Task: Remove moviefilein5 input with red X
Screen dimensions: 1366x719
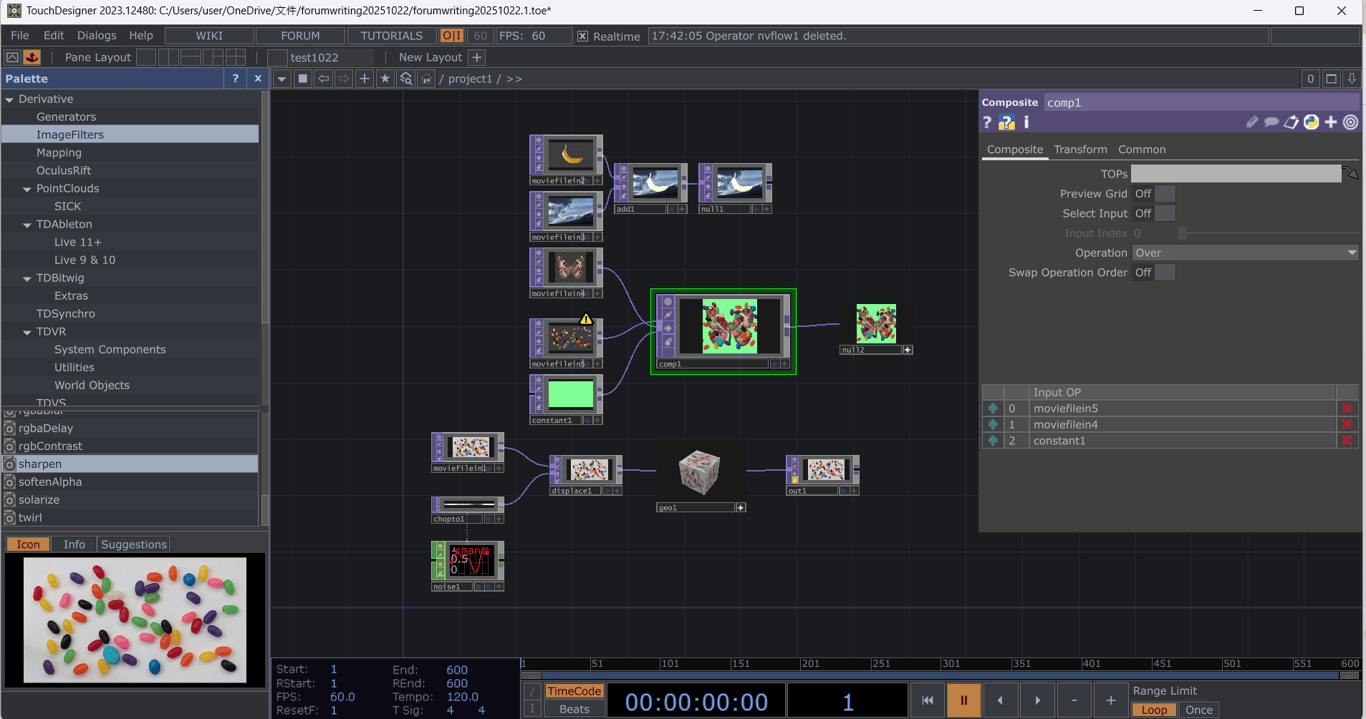Action: click(x=1347, y=408)
